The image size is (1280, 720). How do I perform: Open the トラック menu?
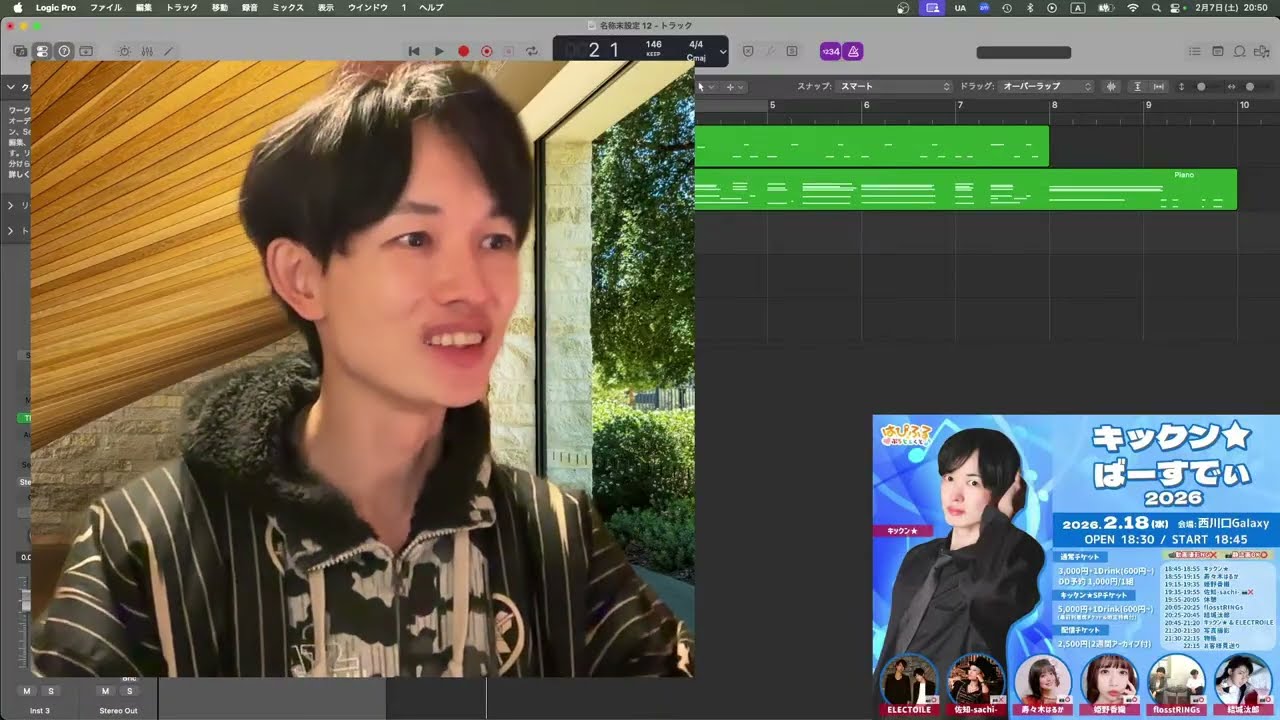point(182,7)
